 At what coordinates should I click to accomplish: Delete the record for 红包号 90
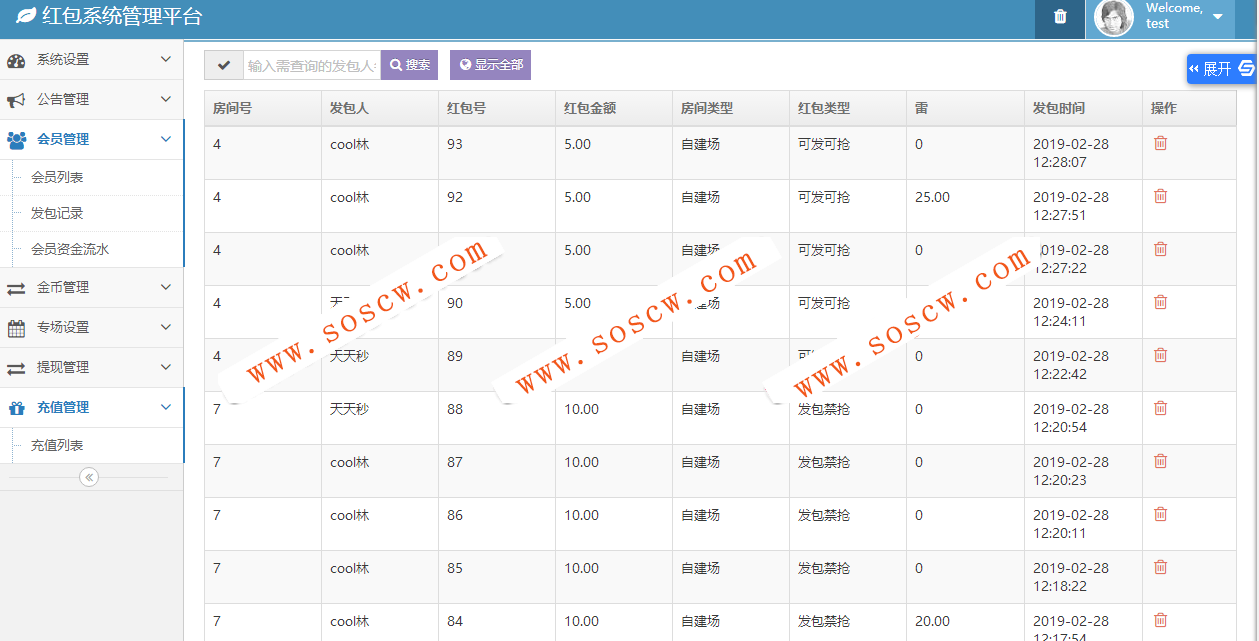1160,302
